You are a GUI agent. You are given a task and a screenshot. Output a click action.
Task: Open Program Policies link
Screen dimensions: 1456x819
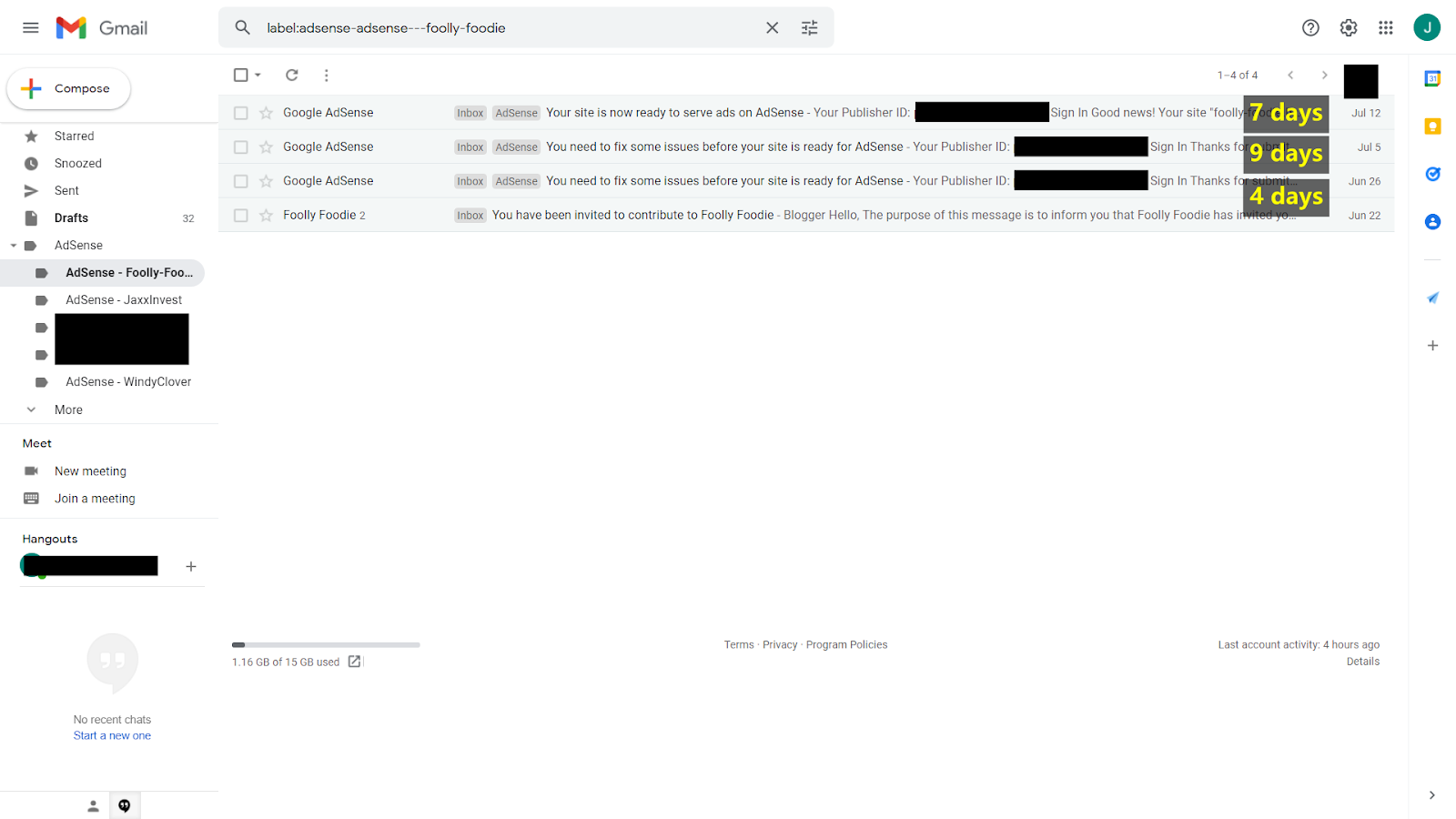(x=846, y=644)
